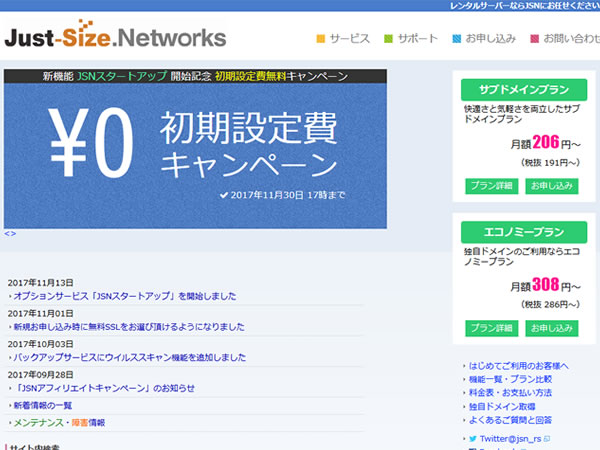The width and height of the screenshot is (600, 450).
Task: Click the date 2017年10月03日
Action: pos(41,344)
